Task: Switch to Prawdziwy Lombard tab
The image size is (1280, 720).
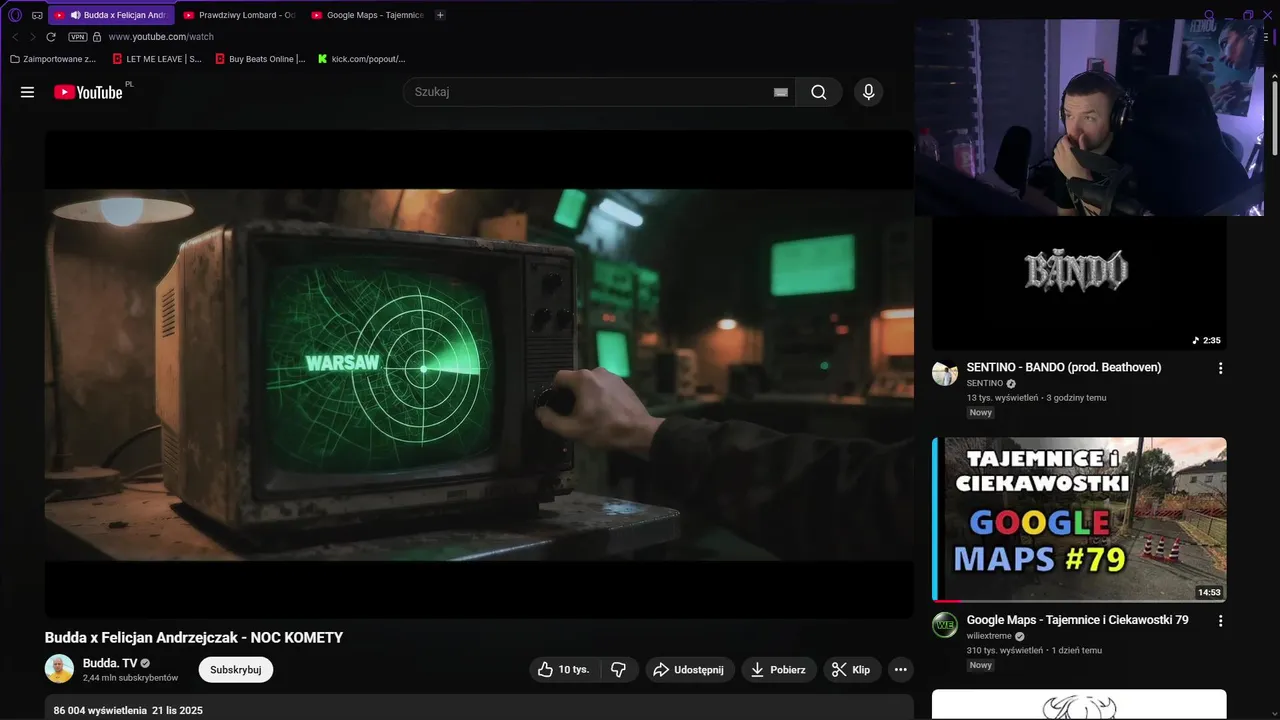Action: [240, 15]
